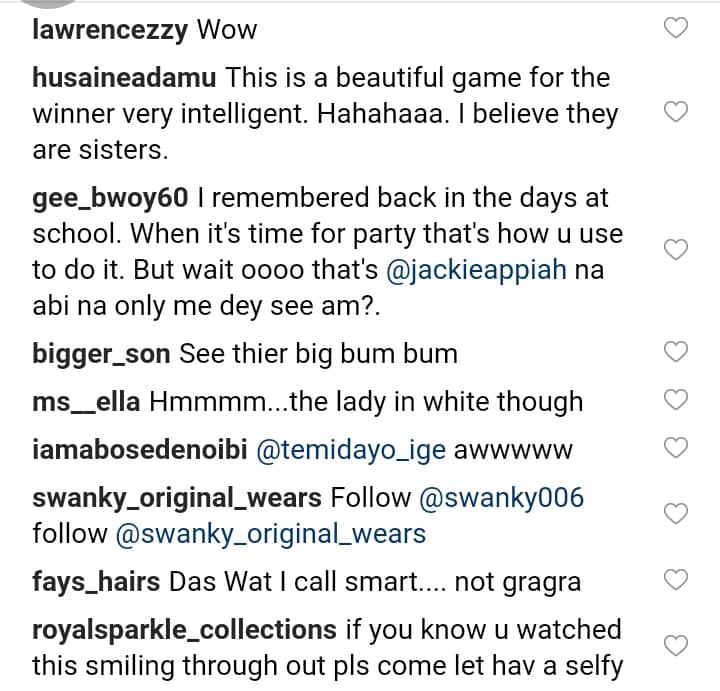This screenshot has width=720, height=691.
Task: Open @temidayo_ige mention
Action: pos(352,450)
